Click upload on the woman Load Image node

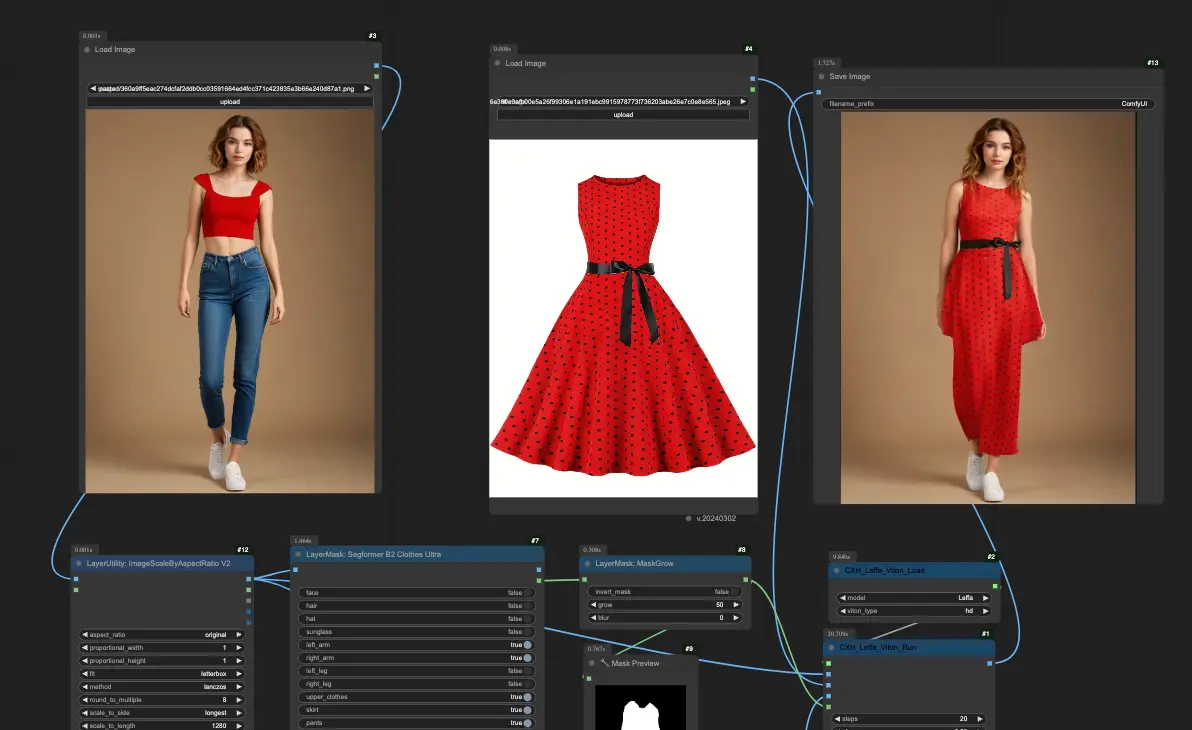pos(229,101)
